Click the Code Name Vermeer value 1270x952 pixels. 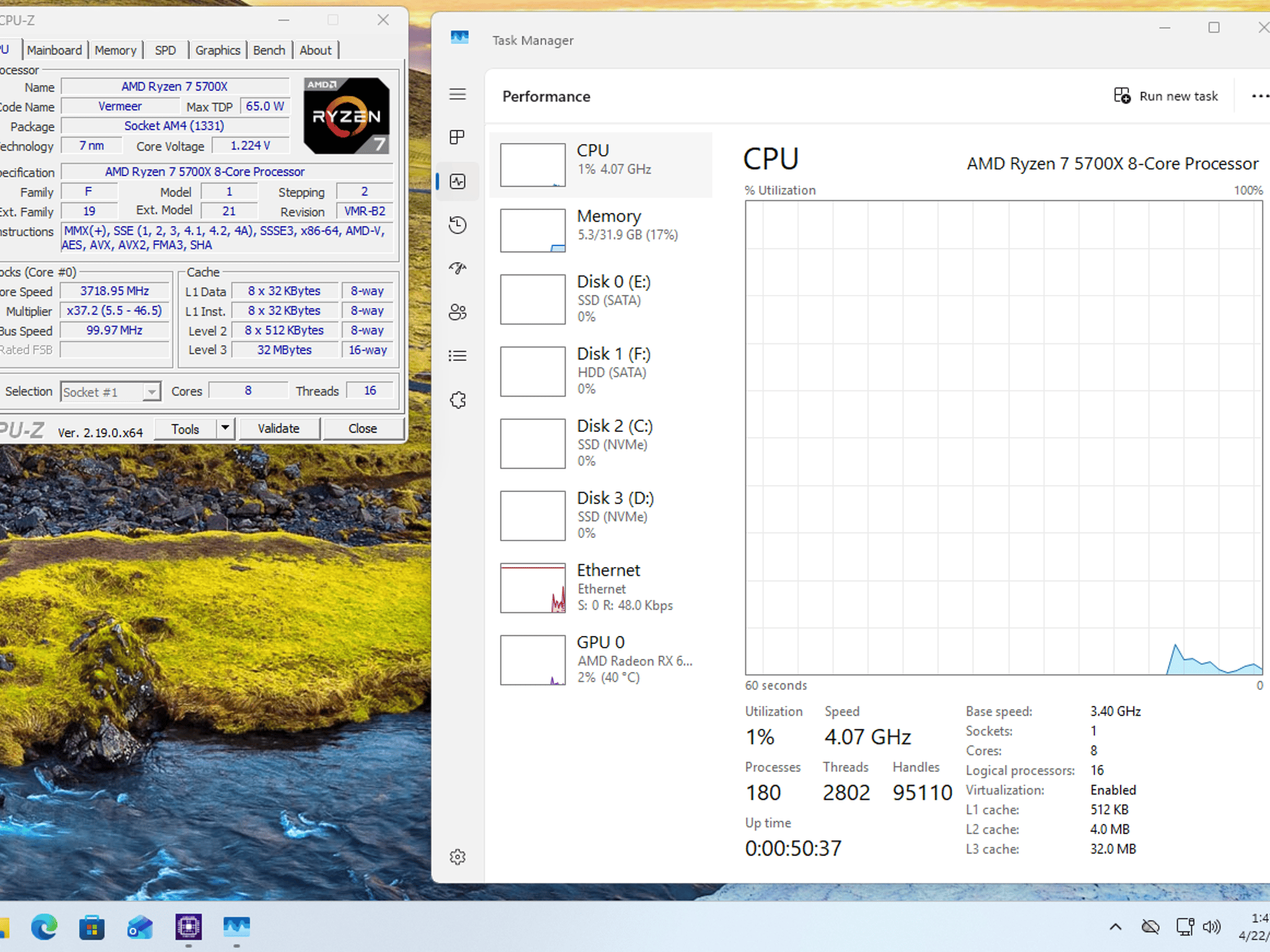coord(120,107)
